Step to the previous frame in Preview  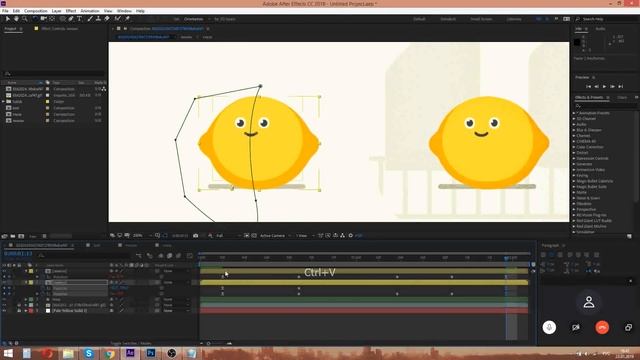click(596, 87)
